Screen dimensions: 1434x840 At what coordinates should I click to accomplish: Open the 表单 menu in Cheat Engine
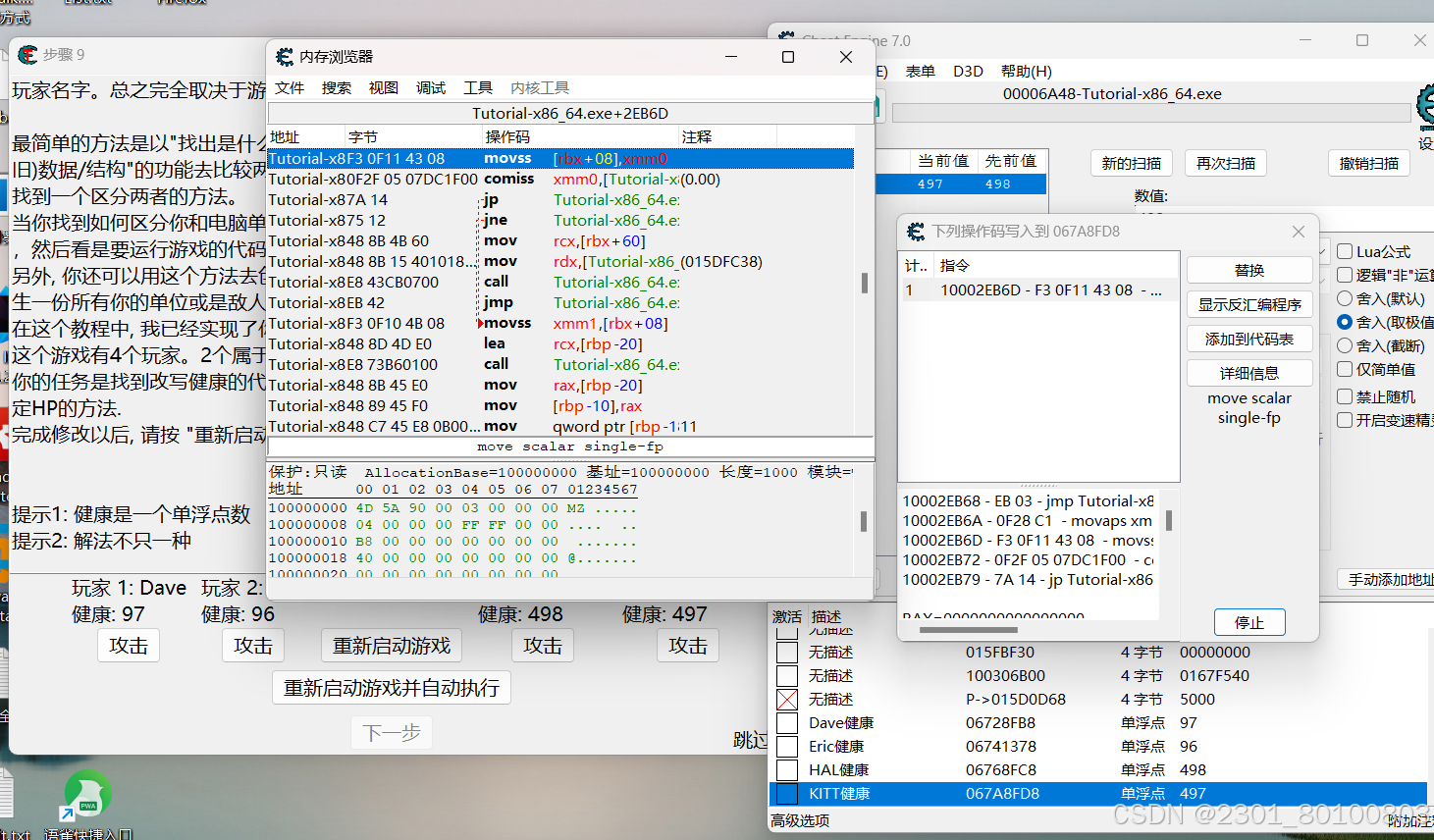[x=920, y=71]
